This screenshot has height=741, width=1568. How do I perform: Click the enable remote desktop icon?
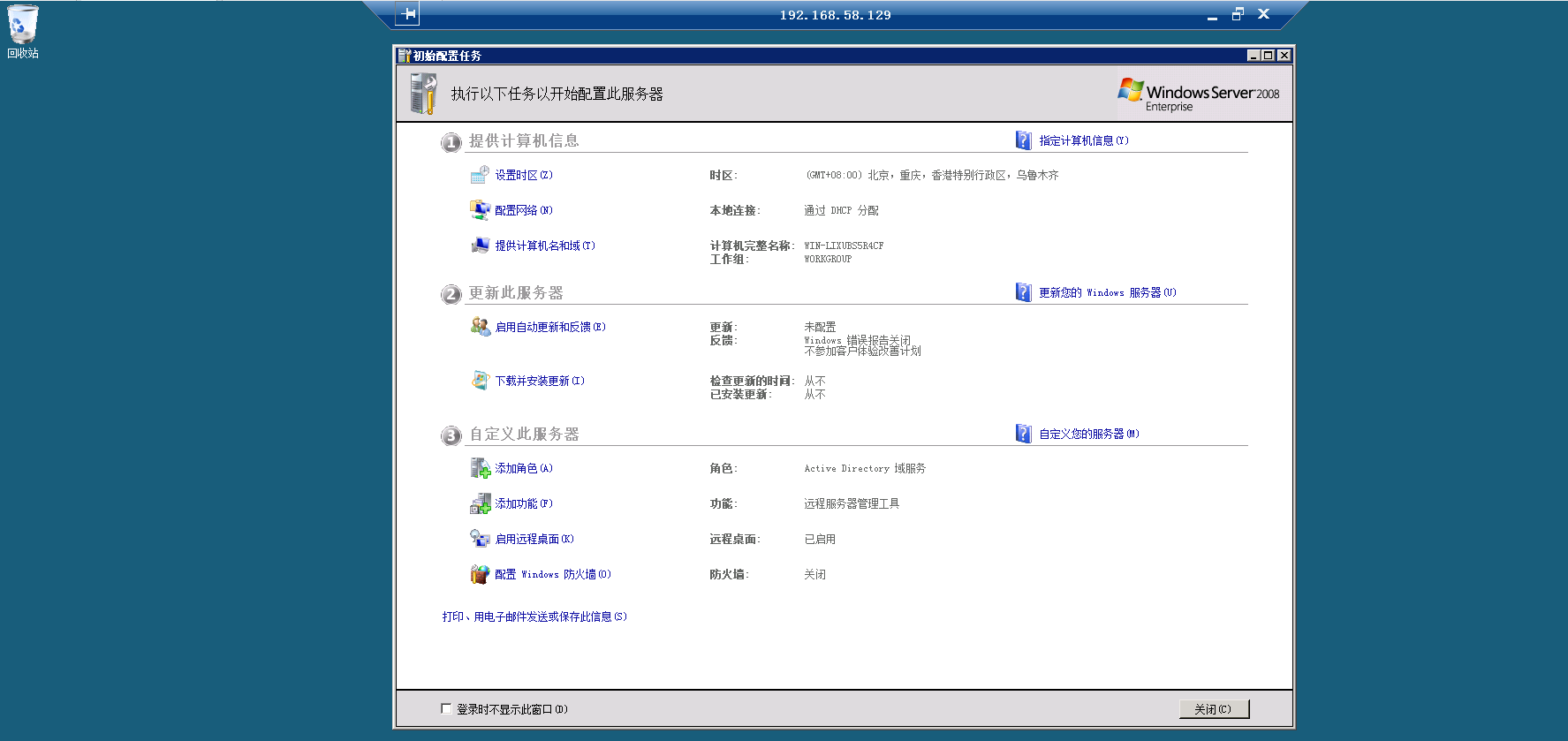tap(480, 539)
